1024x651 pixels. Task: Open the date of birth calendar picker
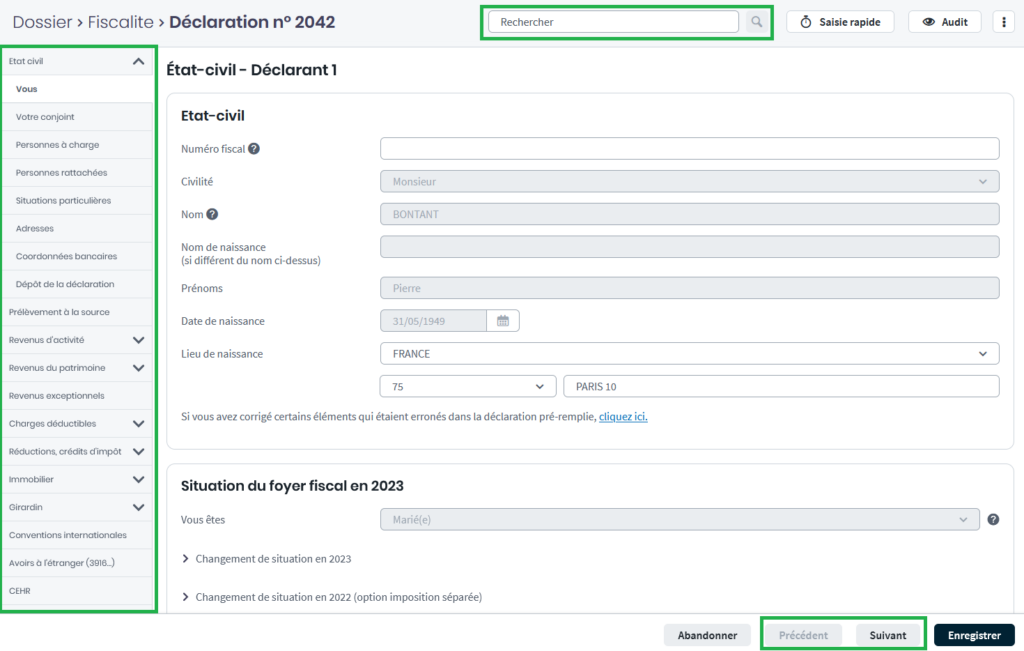(x=503, y=321)
